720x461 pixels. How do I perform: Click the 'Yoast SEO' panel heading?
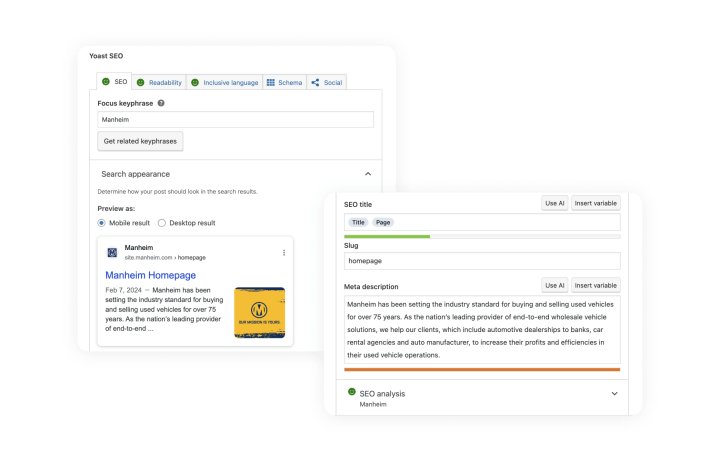[x=106, y=56]
